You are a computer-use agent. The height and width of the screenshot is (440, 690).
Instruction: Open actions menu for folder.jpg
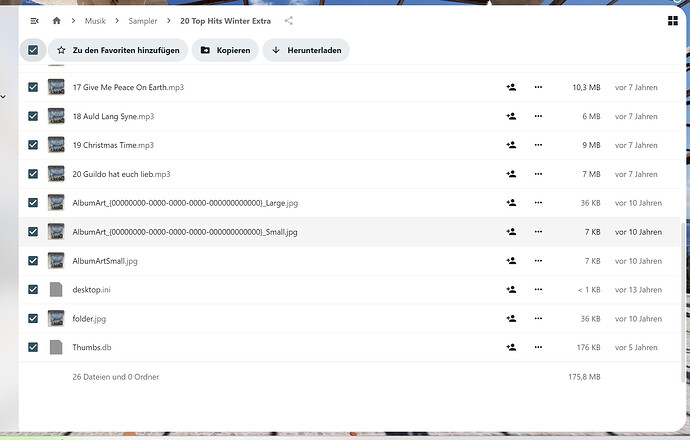tap(538, 318)
